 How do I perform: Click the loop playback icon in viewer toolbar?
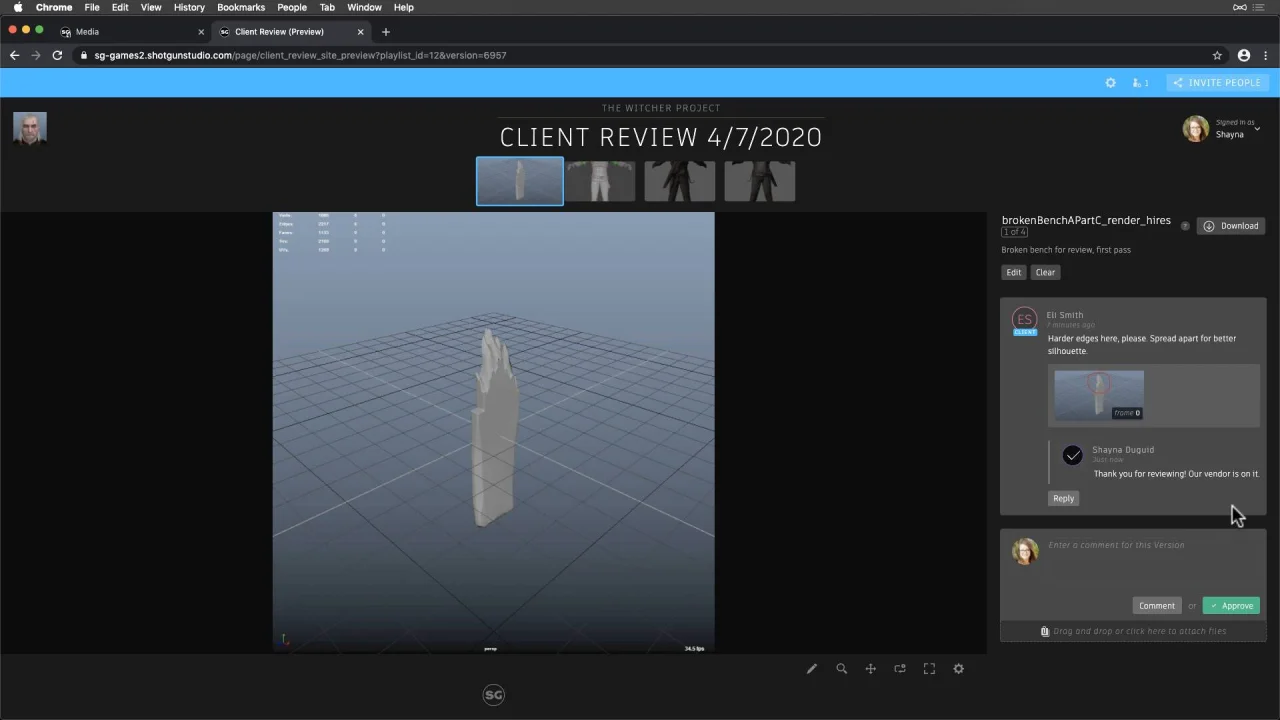[x=900, y=669]
